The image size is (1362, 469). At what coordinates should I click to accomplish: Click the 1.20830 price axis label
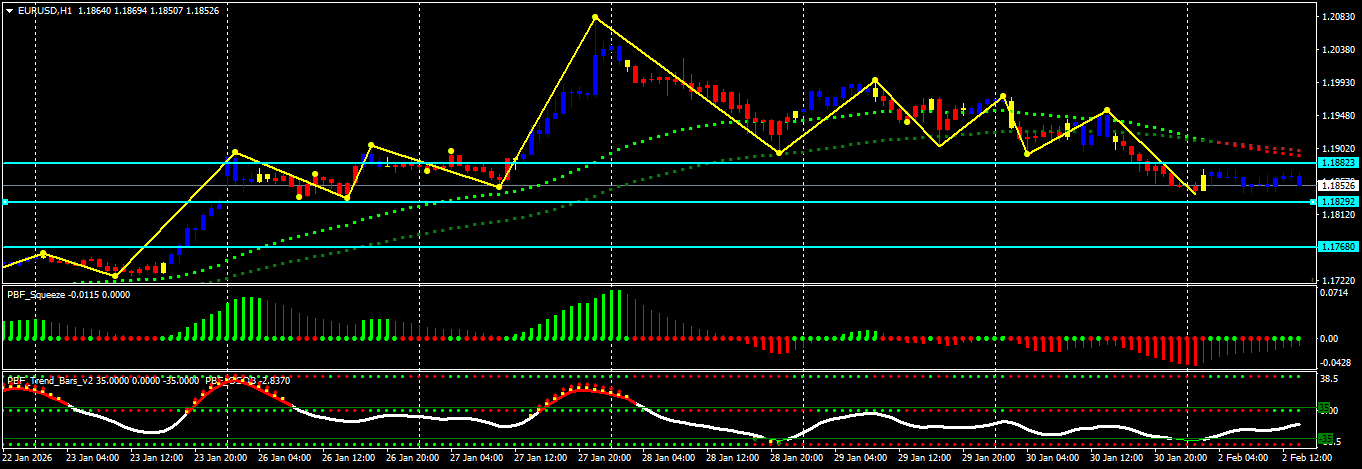tap(1337, 17)
